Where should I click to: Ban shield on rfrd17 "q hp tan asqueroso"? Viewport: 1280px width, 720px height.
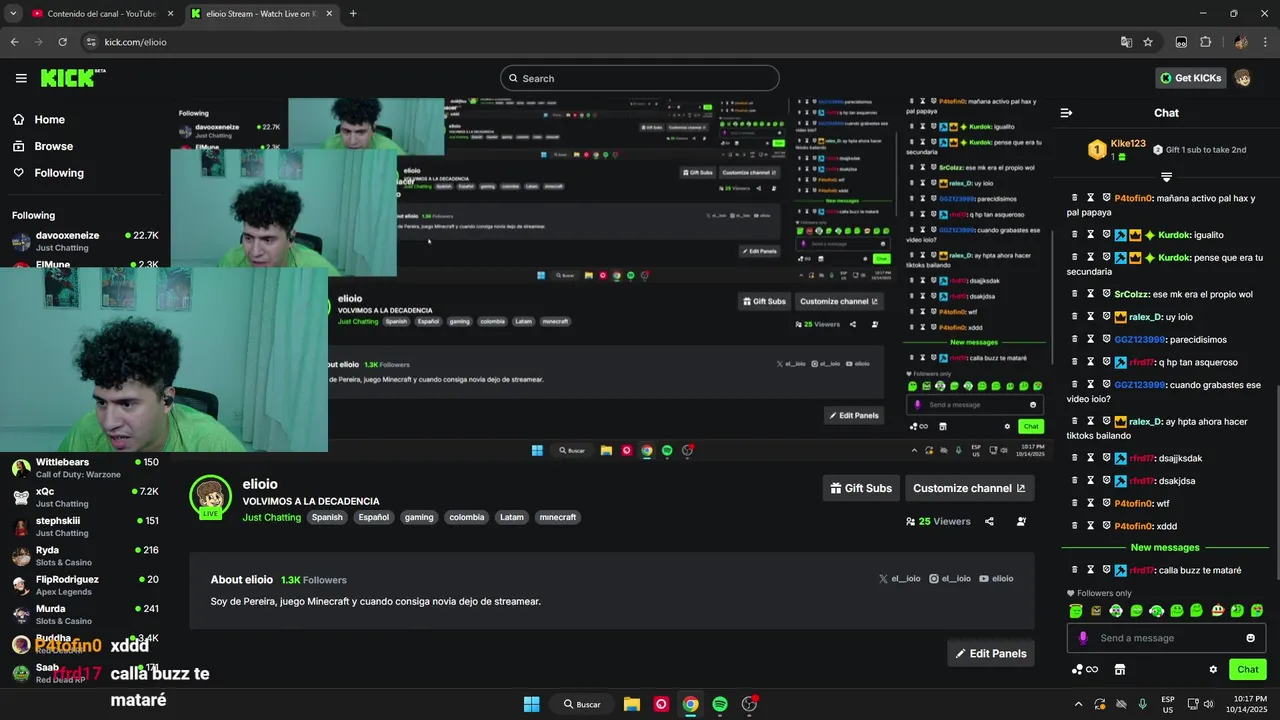coord(1107,362)
